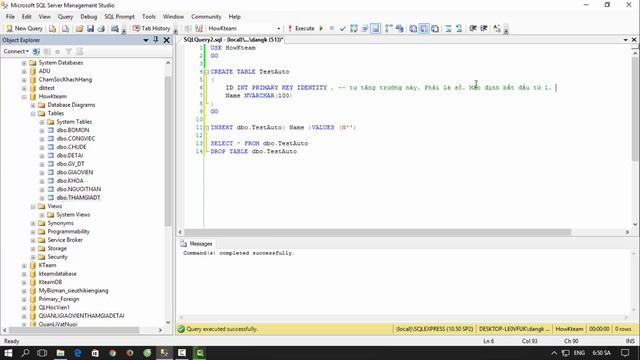Open the Community menu

206,17
